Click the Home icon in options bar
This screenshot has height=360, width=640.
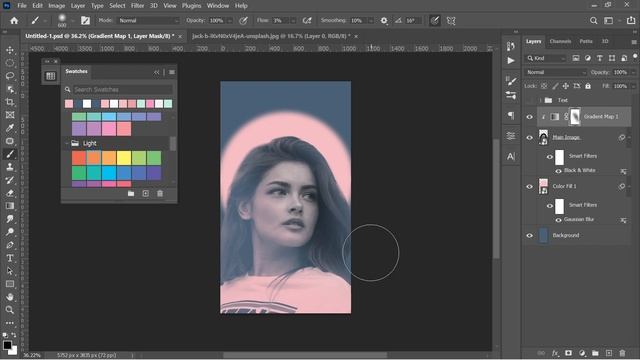tap(14, 20)
